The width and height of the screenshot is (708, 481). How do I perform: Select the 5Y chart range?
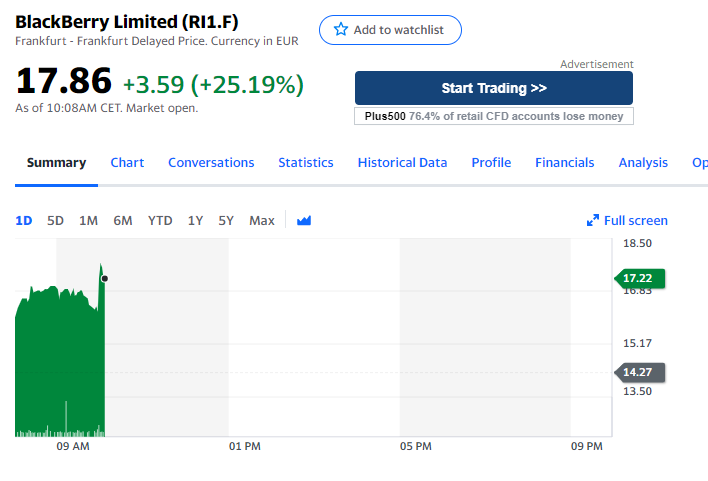point(226,220)
